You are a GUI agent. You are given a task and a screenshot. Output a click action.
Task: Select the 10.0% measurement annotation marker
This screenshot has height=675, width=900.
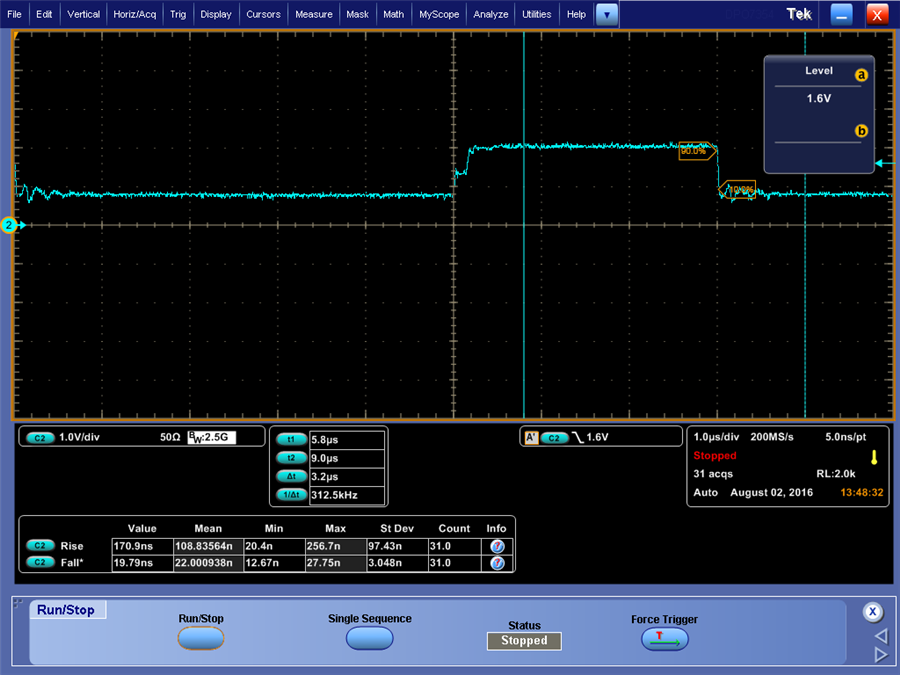738,189
